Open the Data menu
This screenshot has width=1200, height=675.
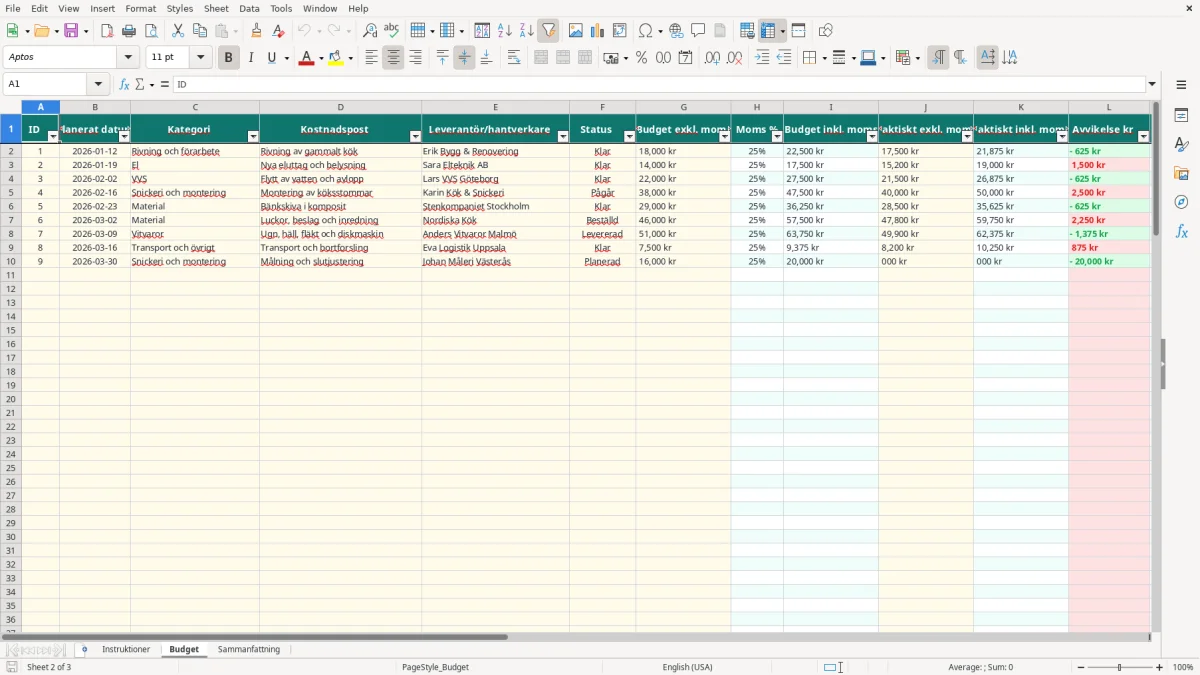(x=249, y=8)
